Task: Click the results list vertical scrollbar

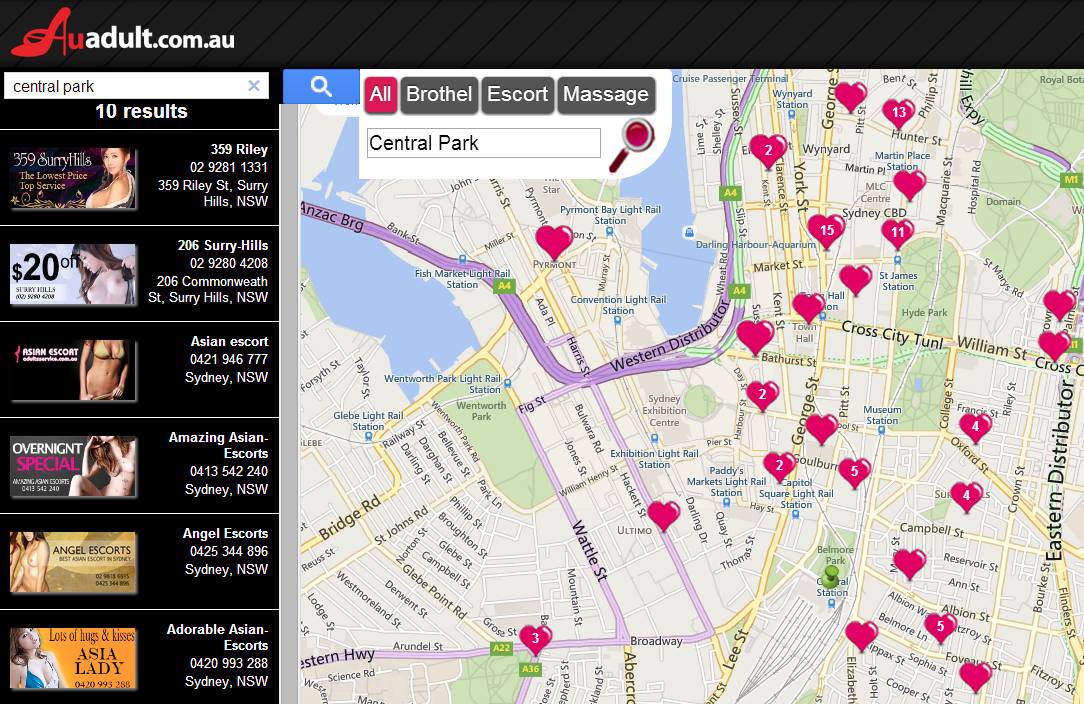Action: [x=288, y=405]
